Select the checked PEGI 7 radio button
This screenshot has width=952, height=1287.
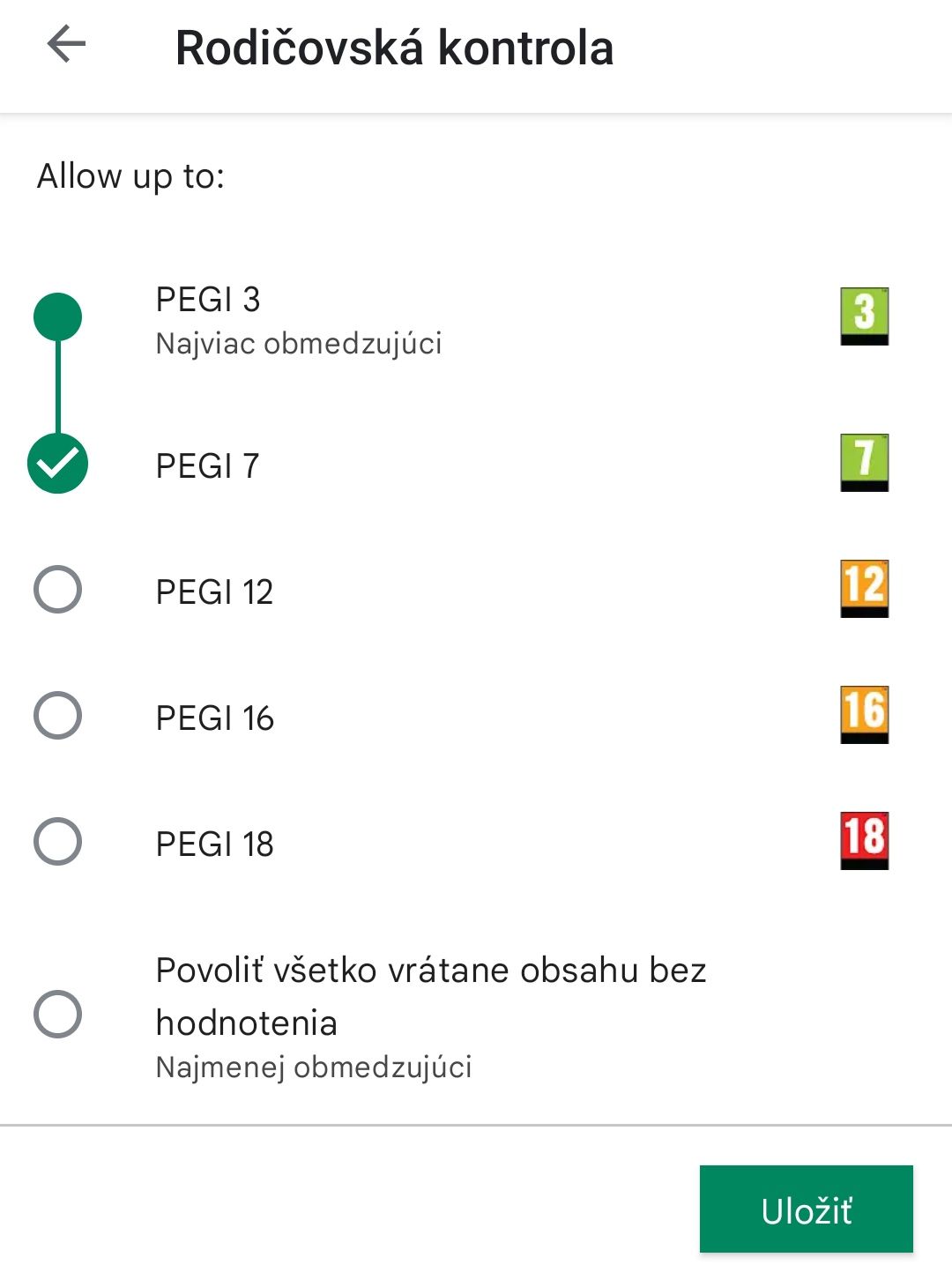57,464
